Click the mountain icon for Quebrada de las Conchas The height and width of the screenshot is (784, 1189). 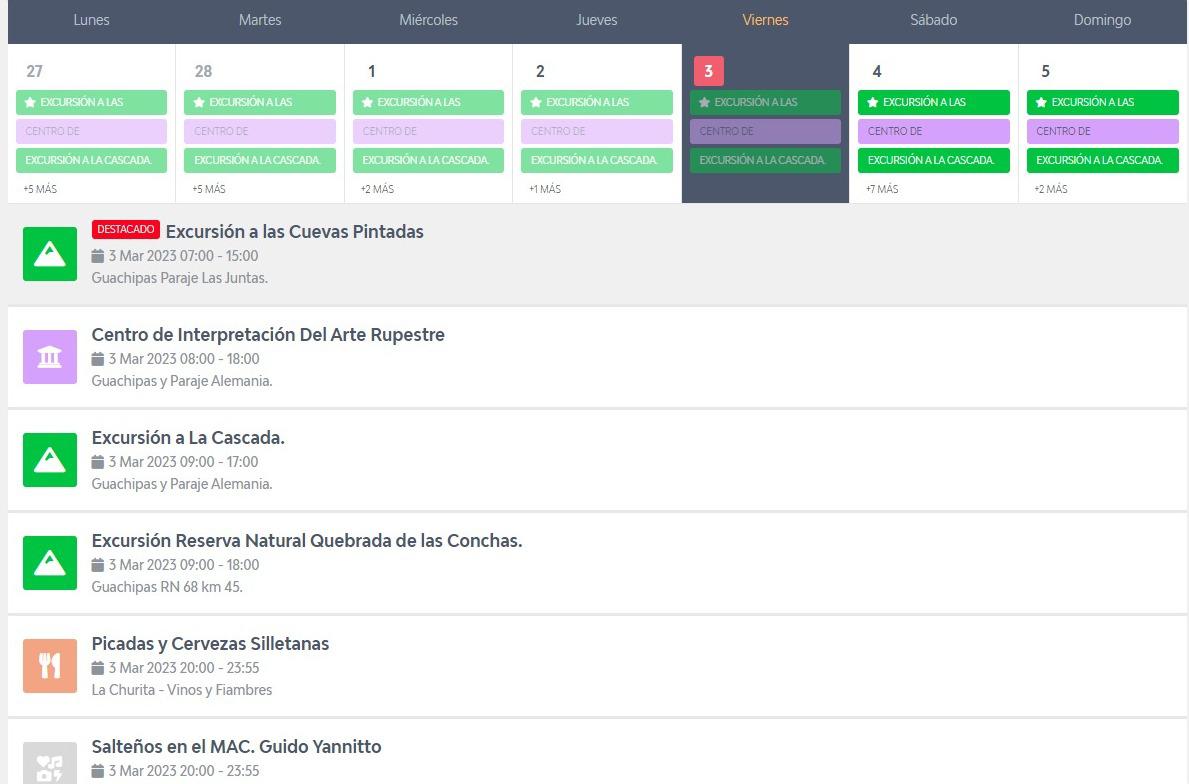pos(50,563)
